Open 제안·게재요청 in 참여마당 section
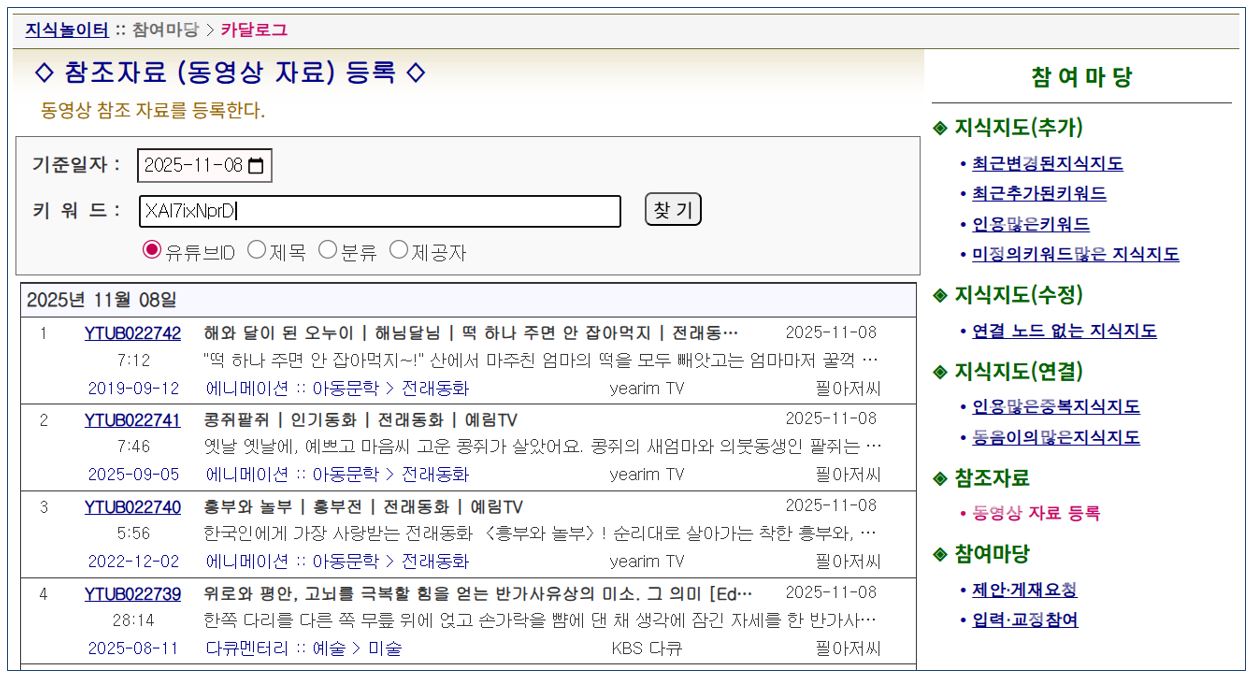The height and width of the screenshot is (682, 1256). coord(1024,590)
